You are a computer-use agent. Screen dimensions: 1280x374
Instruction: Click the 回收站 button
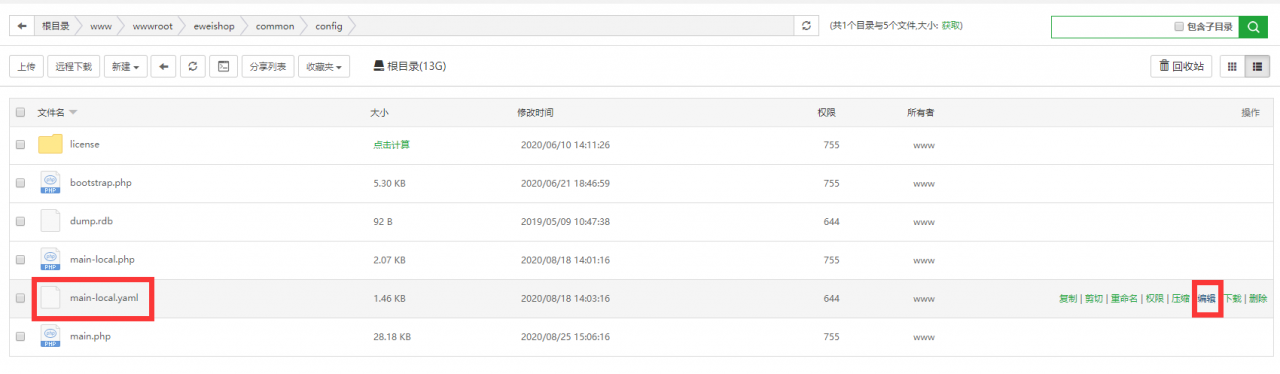[1182, 67]
